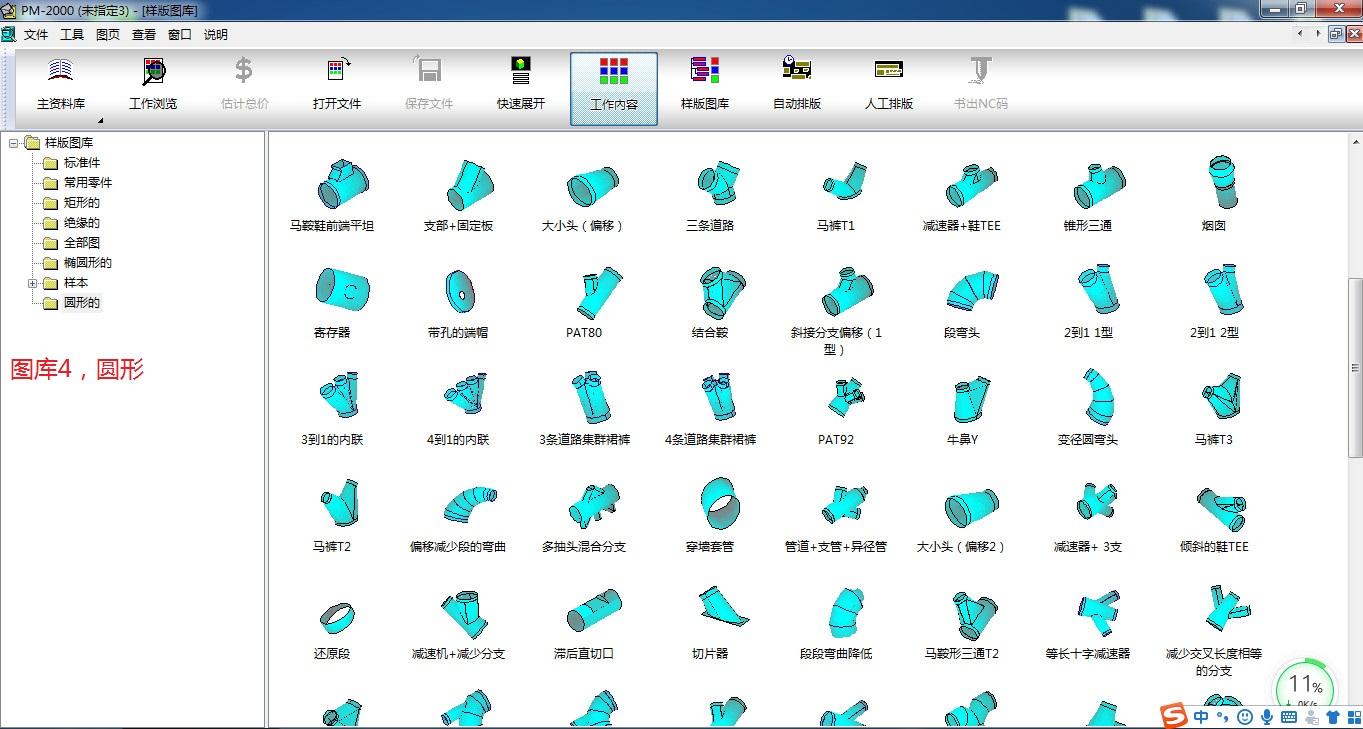Expand the 样本 folder node
Screen dimensions: 1363x729
(32, 283)
